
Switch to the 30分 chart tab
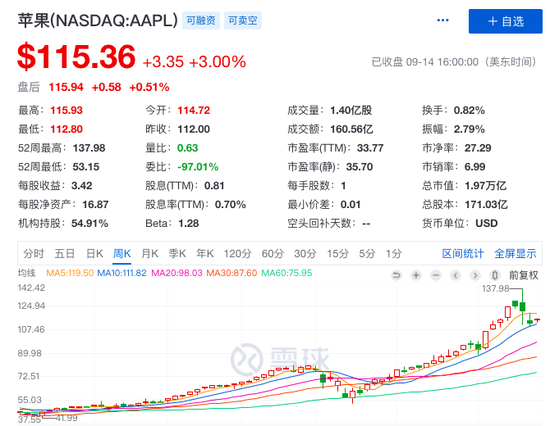pos(305,253)
